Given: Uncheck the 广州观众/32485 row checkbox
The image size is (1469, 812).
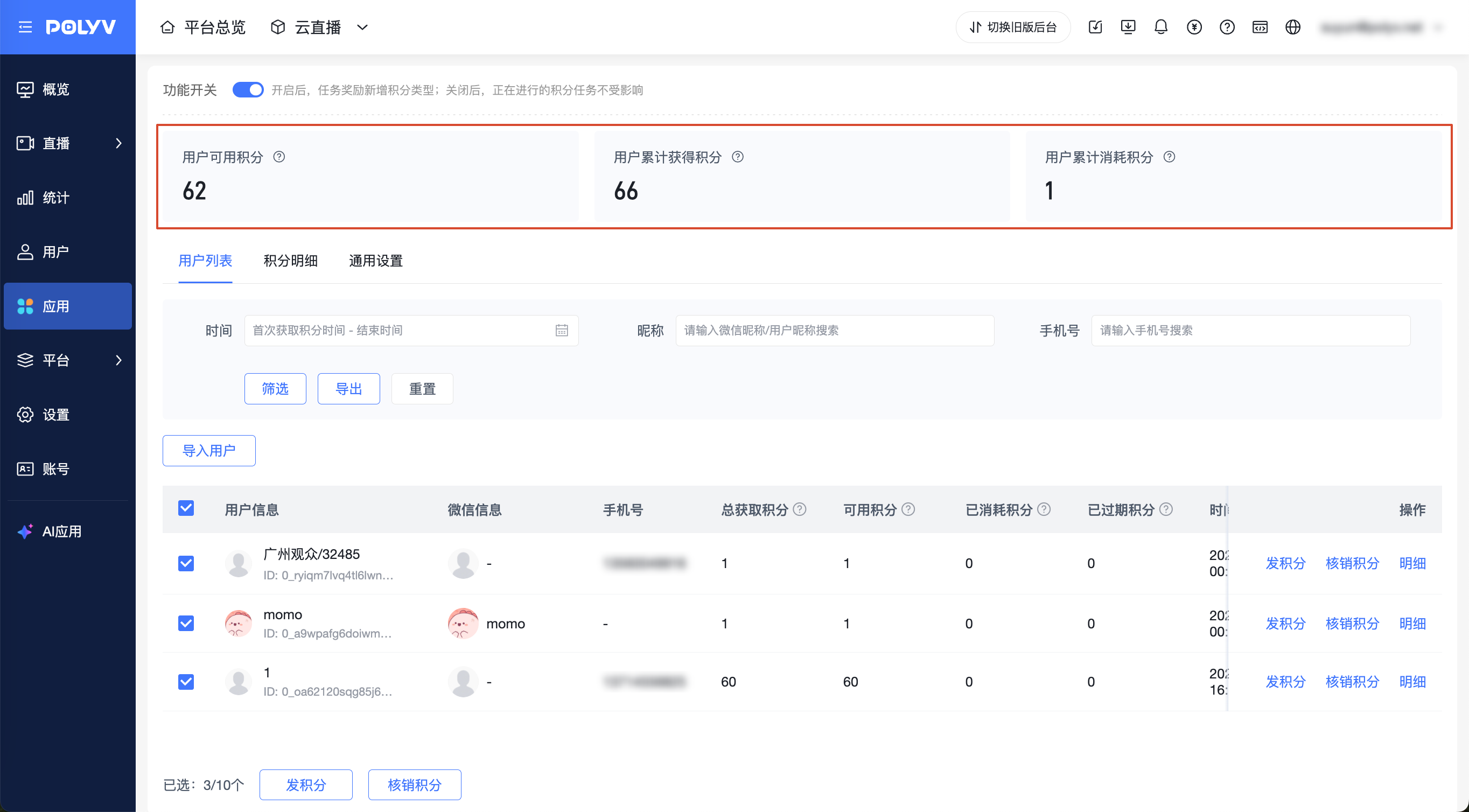Looking at the screenshot, I should 186,563.
